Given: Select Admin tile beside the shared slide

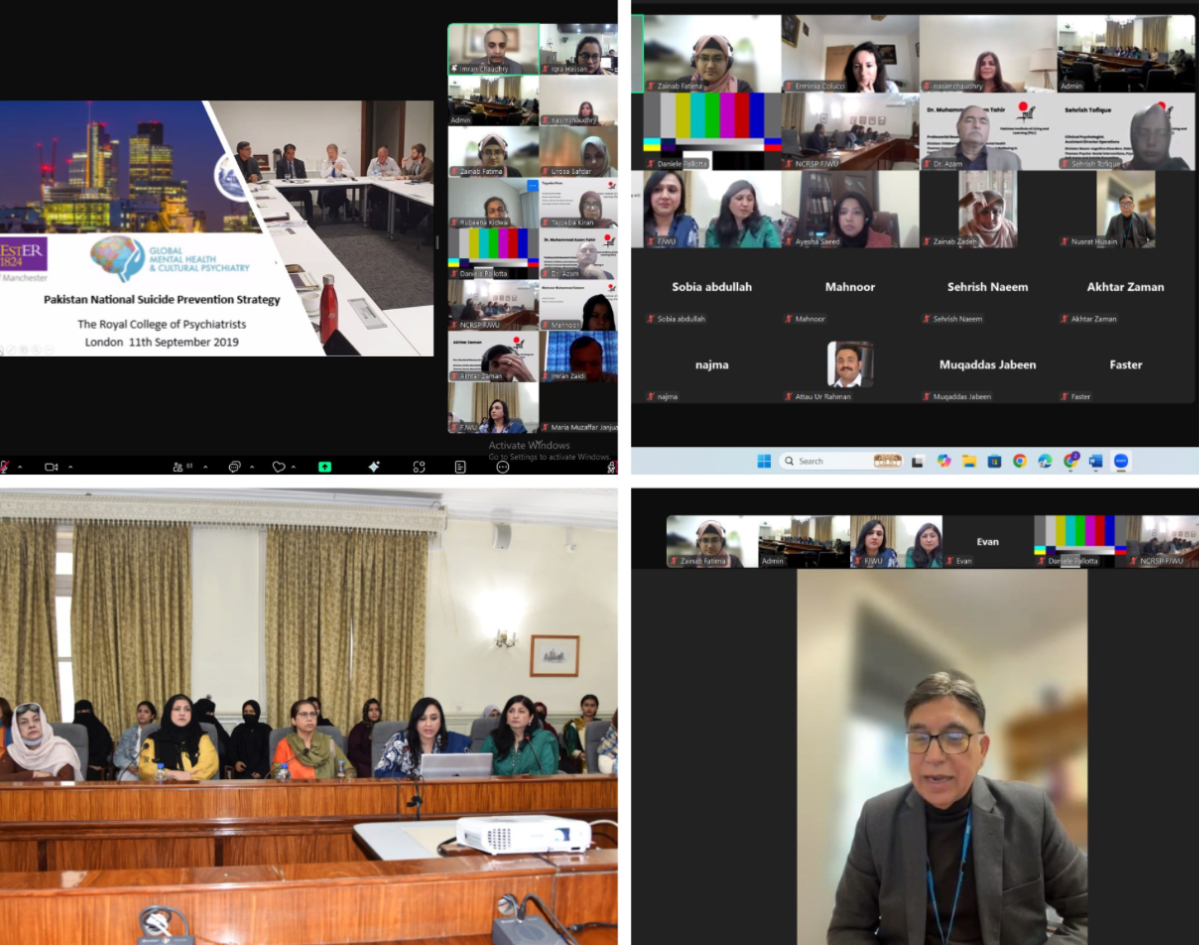Looking at the screenshot, I should coord(493,100).
